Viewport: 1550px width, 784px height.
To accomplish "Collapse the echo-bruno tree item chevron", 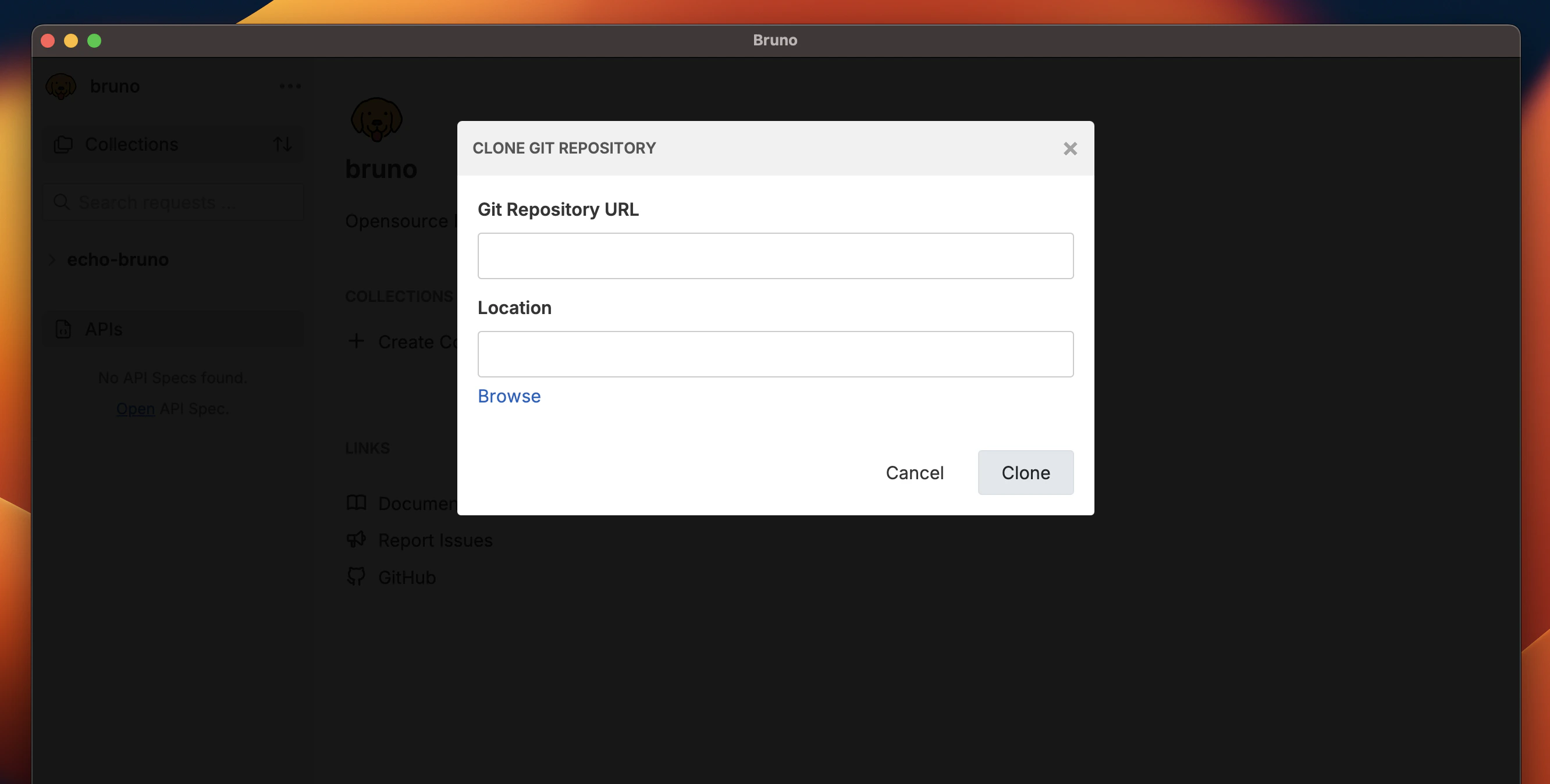I will 51,259.
